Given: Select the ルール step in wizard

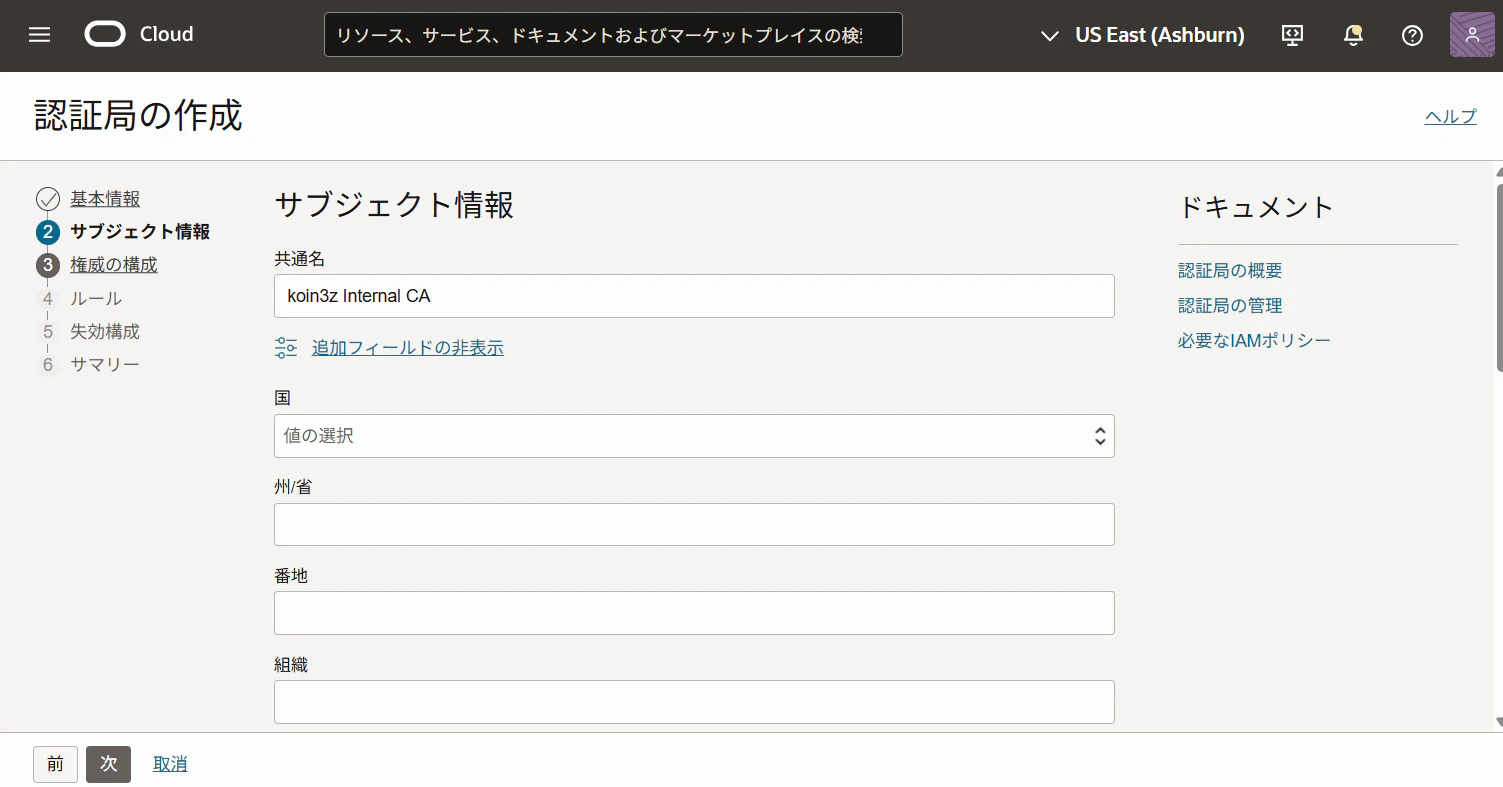Looking at the screenshot, I should pos(96,298).
